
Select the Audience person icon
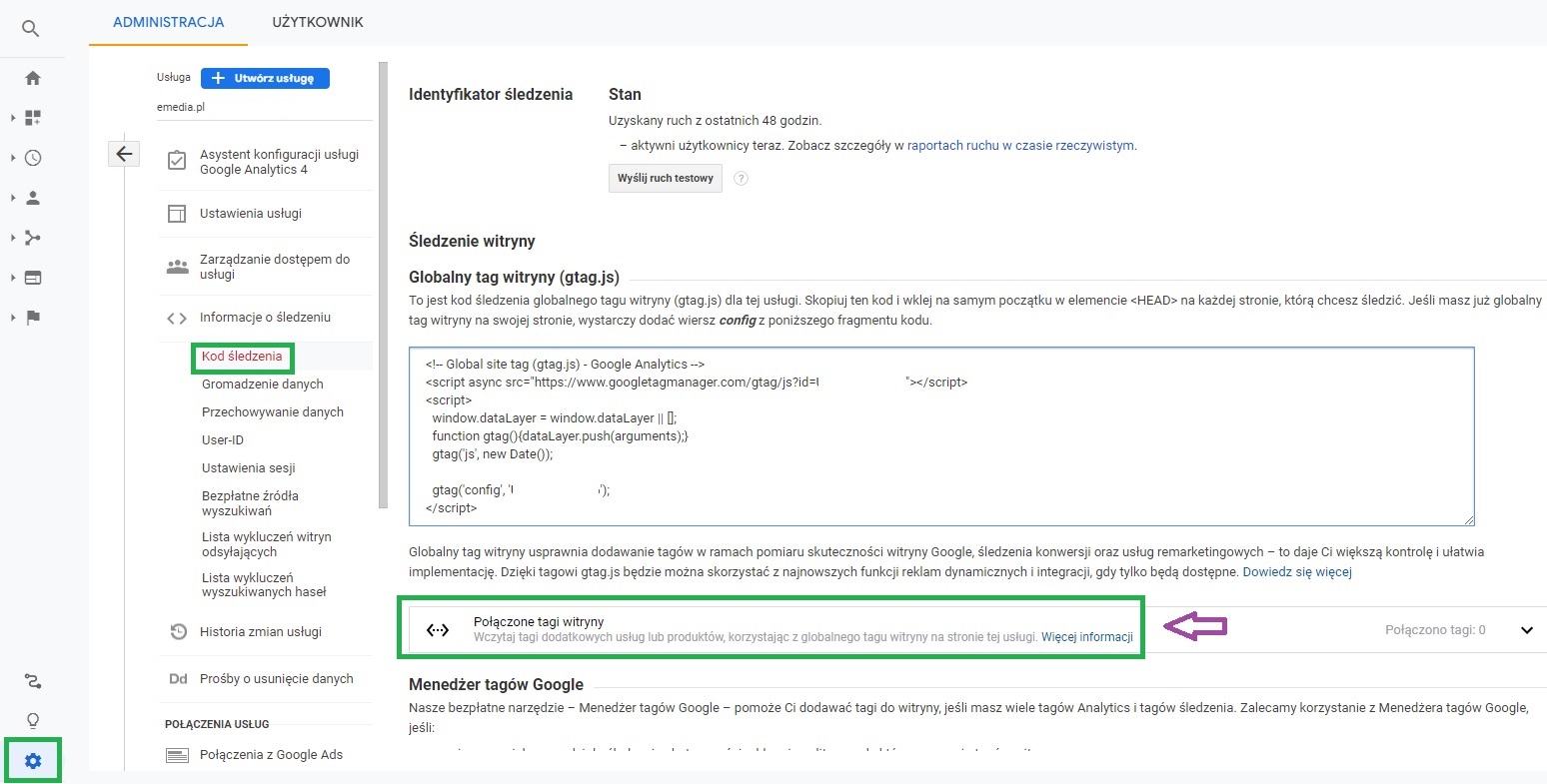click(x=33, y=198)
